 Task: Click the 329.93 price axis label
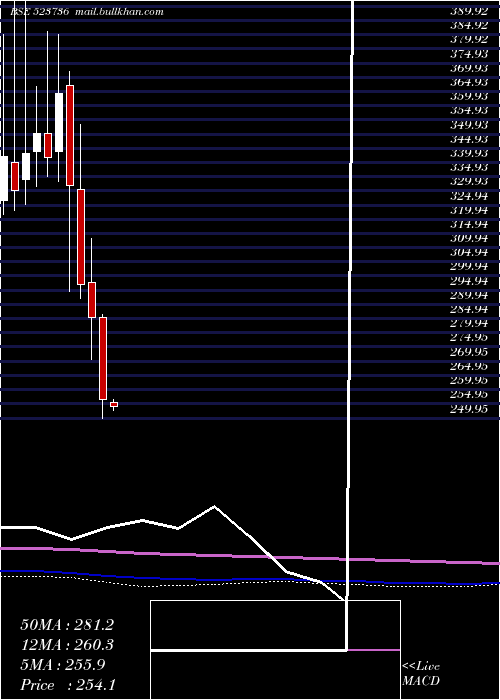coord(469,182)
